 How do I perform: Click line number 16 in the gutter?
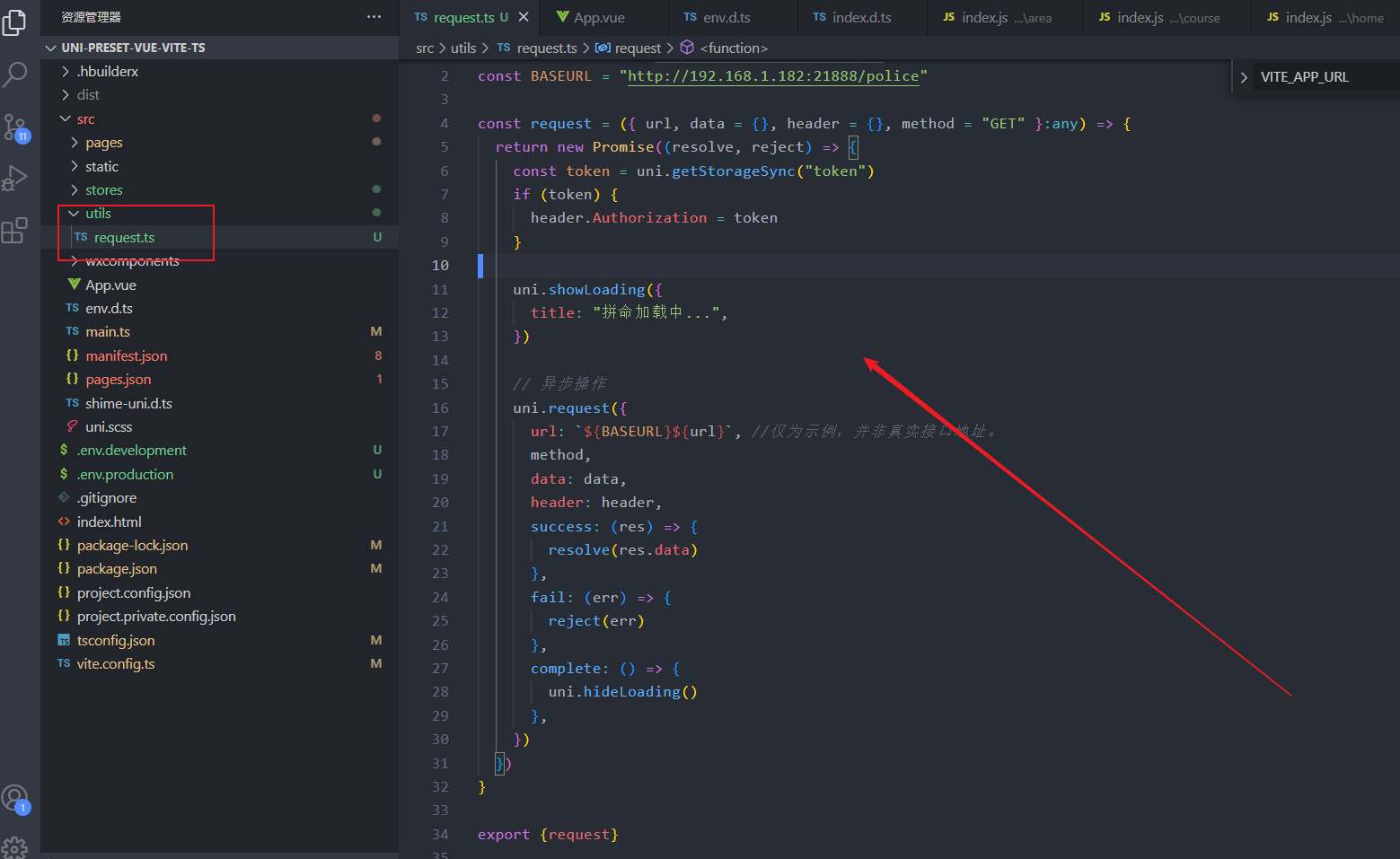click(x=440, y=408)
